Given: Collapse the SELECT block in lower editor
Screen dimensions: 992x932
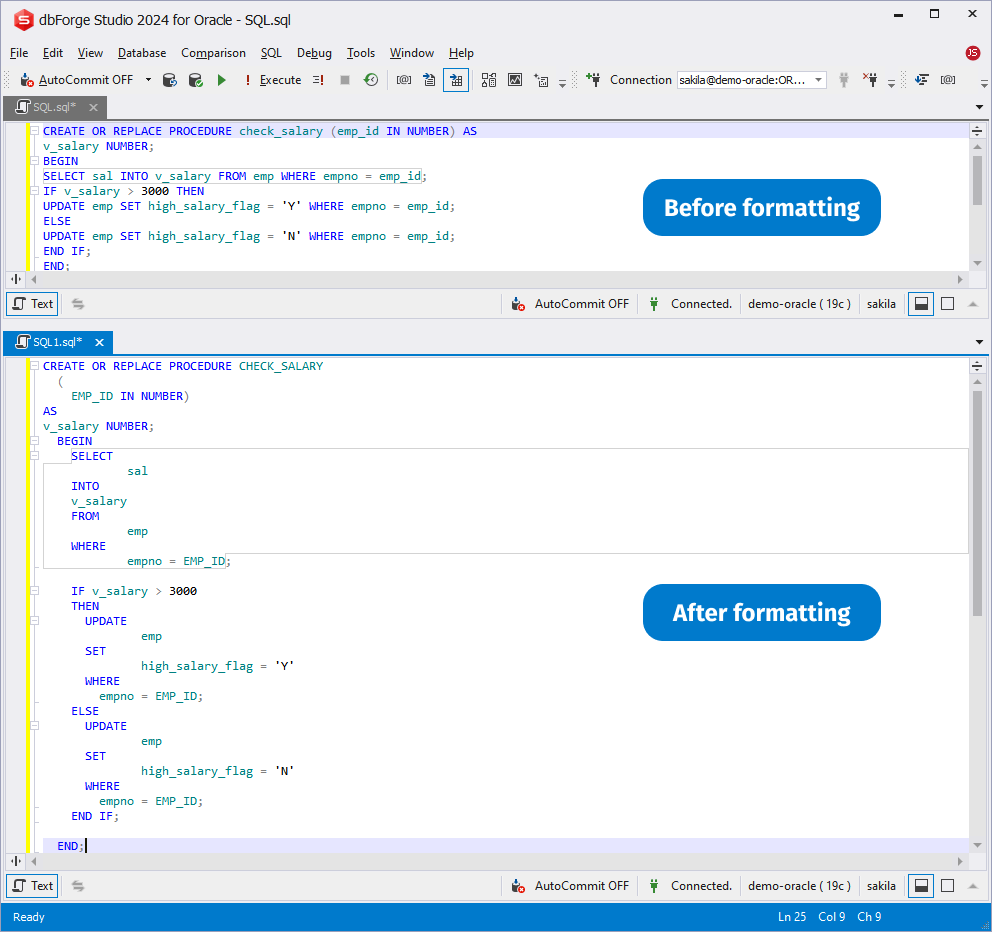Looking at the screenshot, I should (x=35, y=456).
